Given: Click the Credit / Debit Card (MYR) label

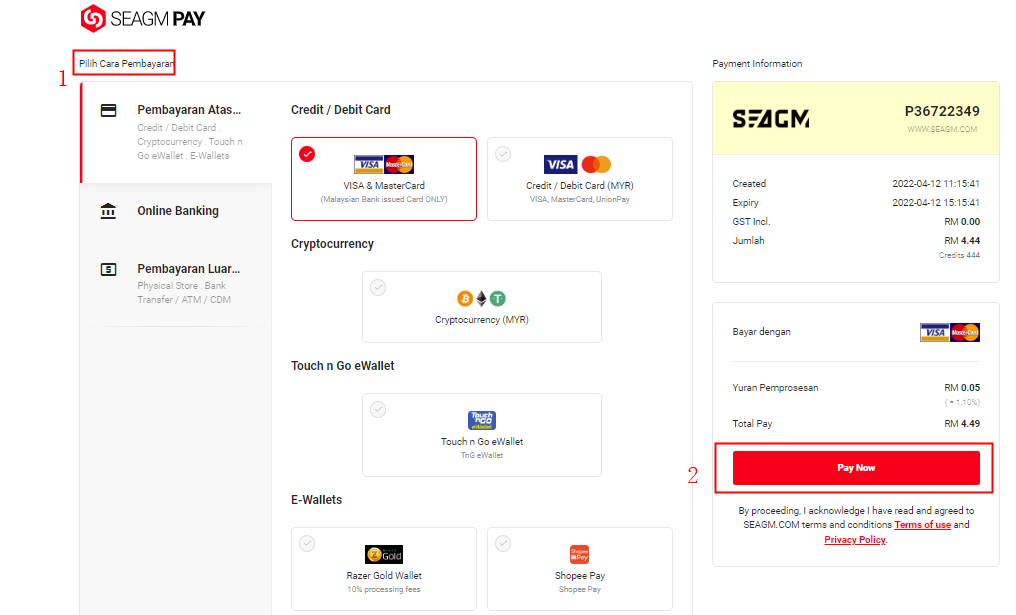Looking at the screenshot, I should coord(579,186).
